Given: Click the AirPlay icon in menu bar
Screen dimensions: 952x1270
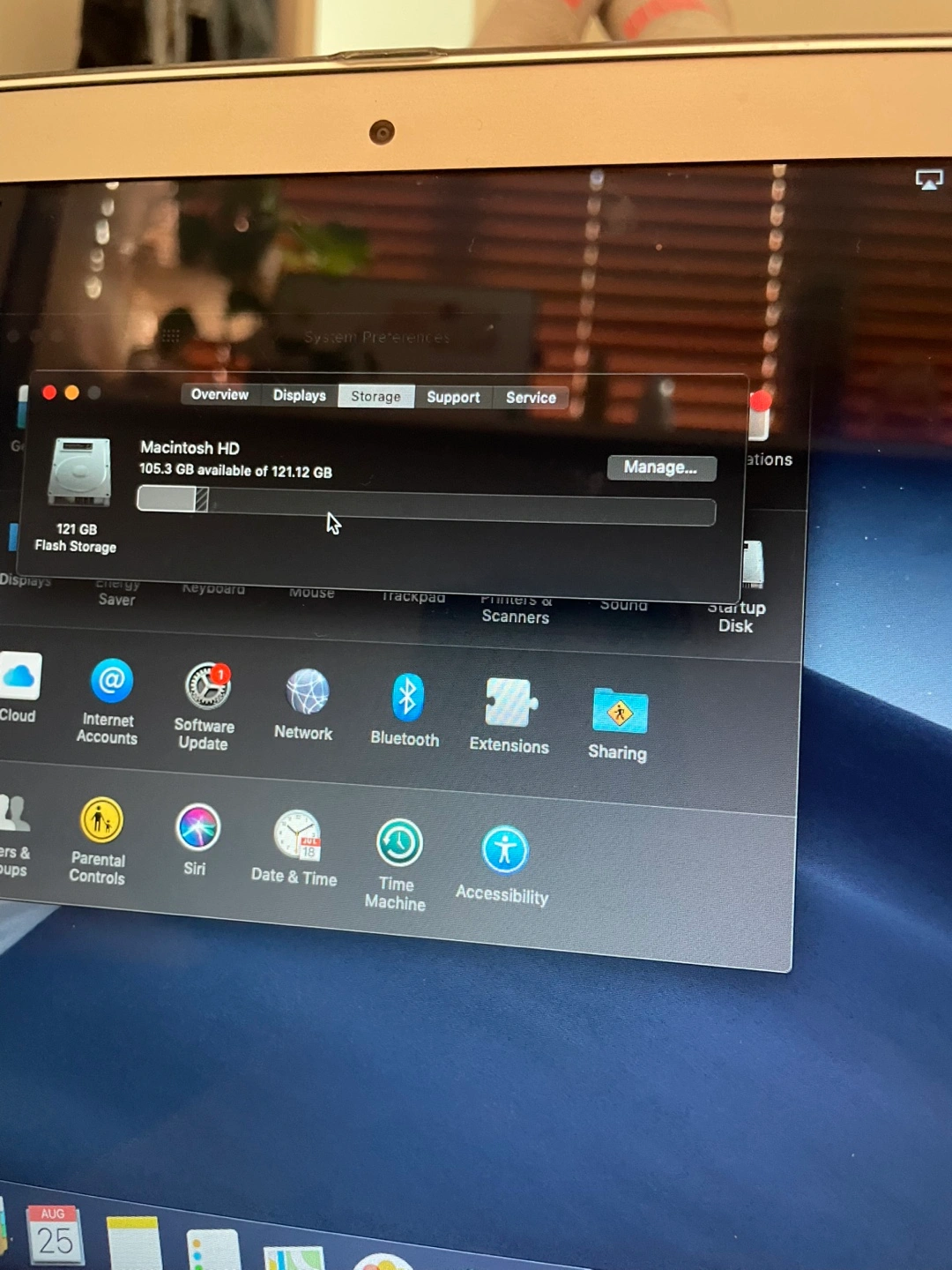Looking at the screenshot, I should click(x=929, y=180).
